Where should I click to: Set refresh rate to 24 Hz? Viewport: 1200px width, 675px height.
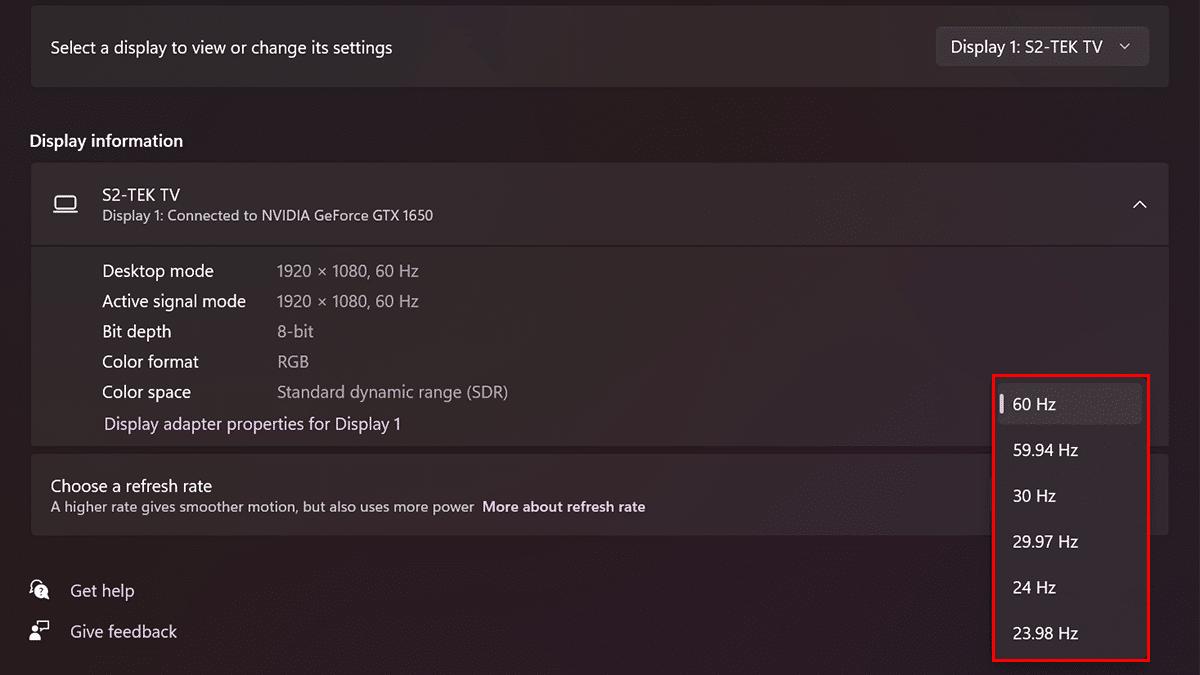pos(1035,588)
